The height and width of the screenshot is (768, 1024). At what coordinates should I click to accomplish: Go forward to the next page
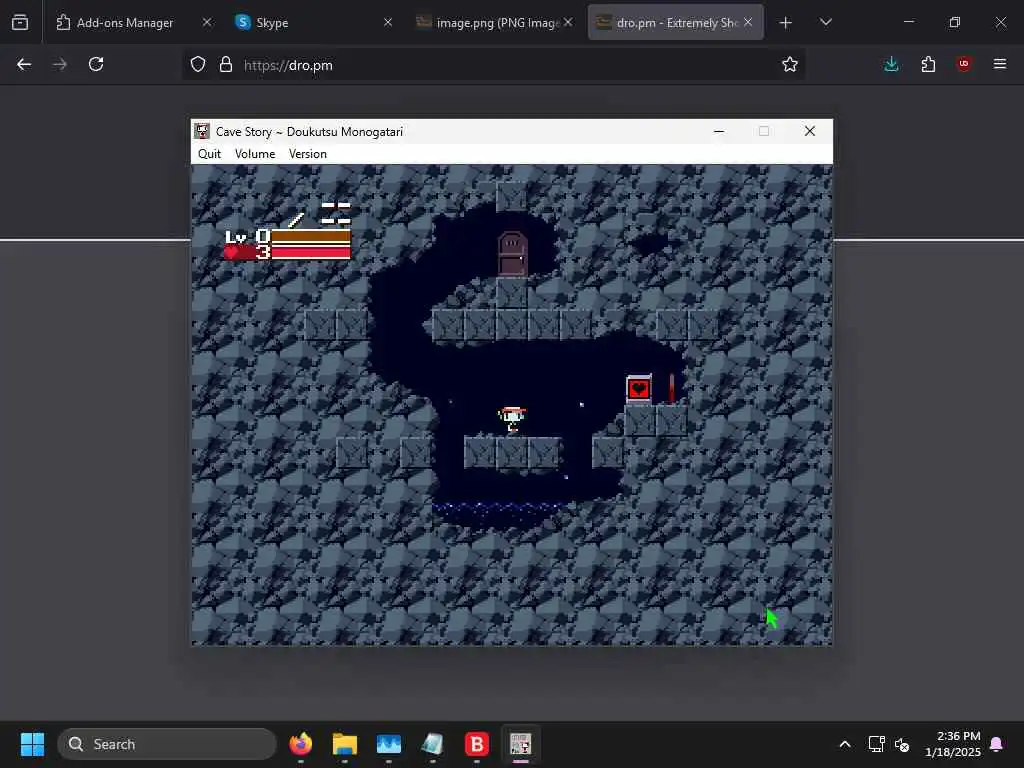coord(60,64)
